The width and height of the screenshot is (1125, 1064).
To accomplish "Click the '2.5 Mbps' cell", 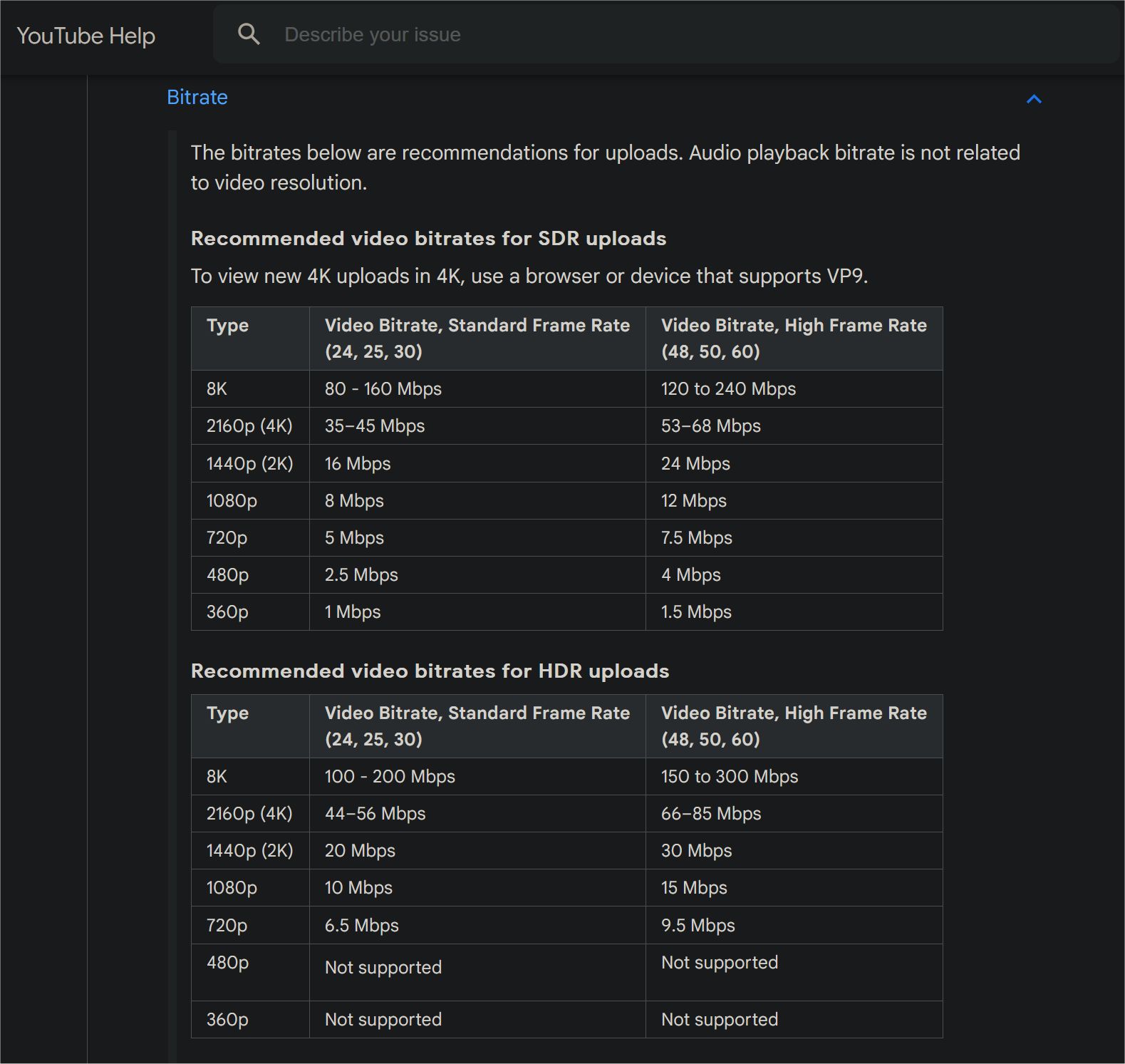I will pyautogui.click(x=361, y=574).
